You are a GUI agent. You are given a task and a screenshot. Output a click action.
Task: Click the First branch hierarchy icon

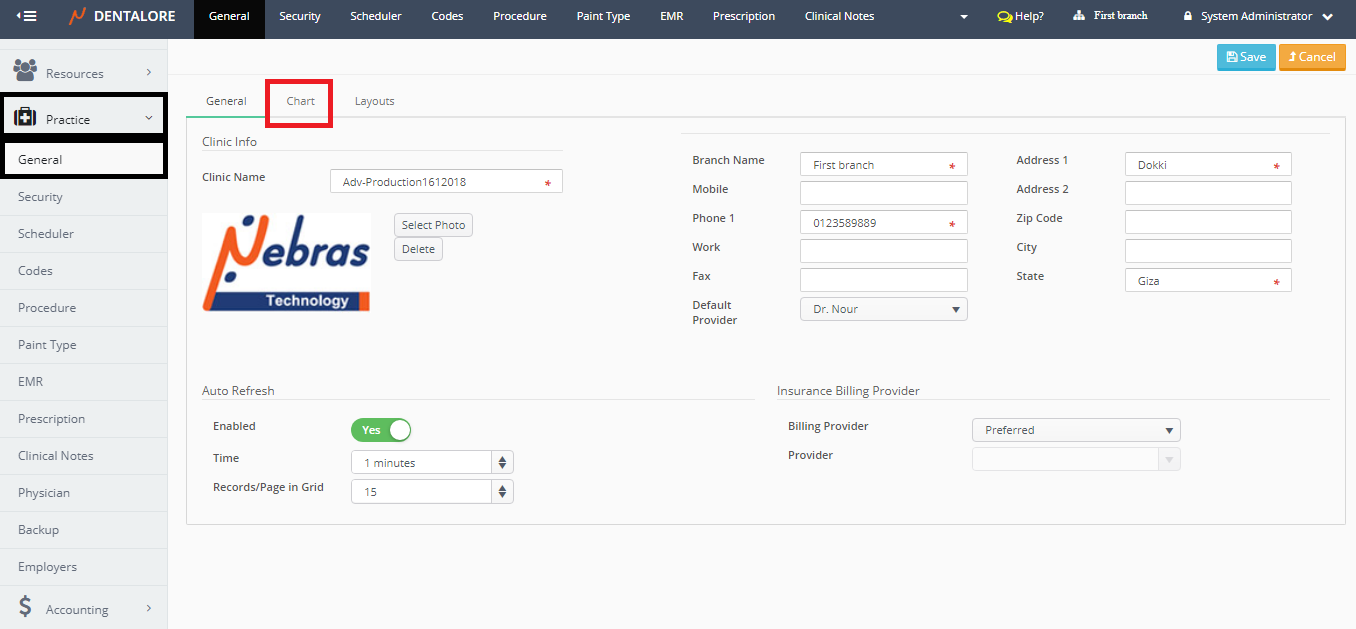click(x=1079, y=16)
